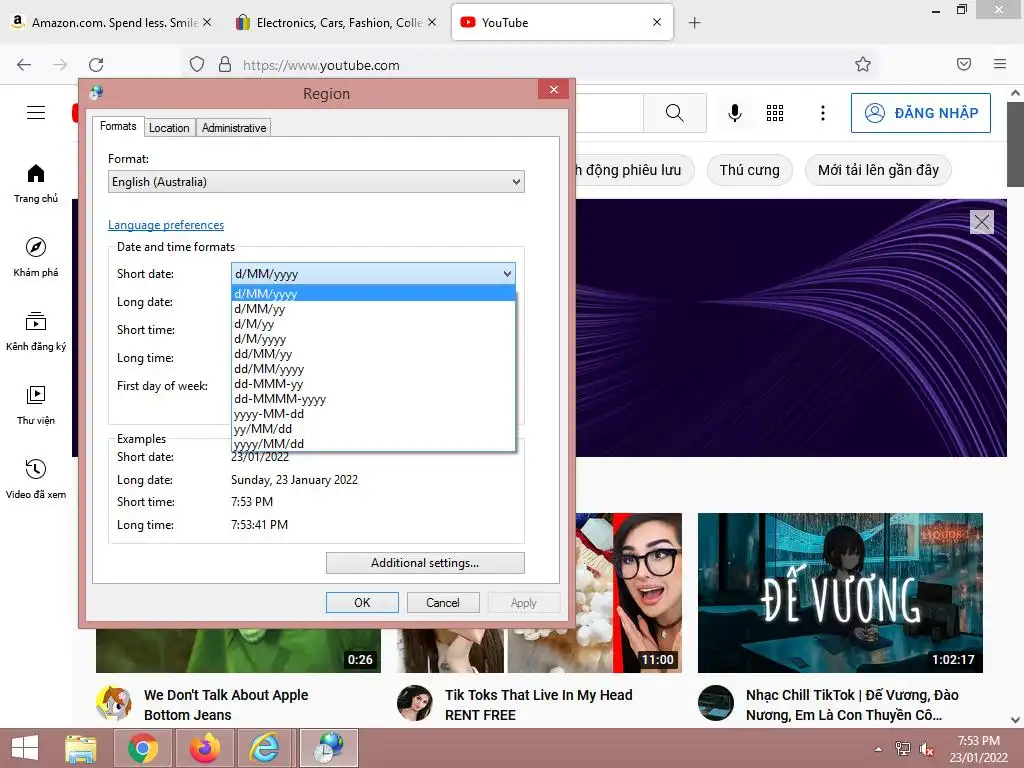Image resolution: width=1024 pixels, height=768 pixels.
Task: Pick dd/MM/yyyy date format
Action: (374, 369)
